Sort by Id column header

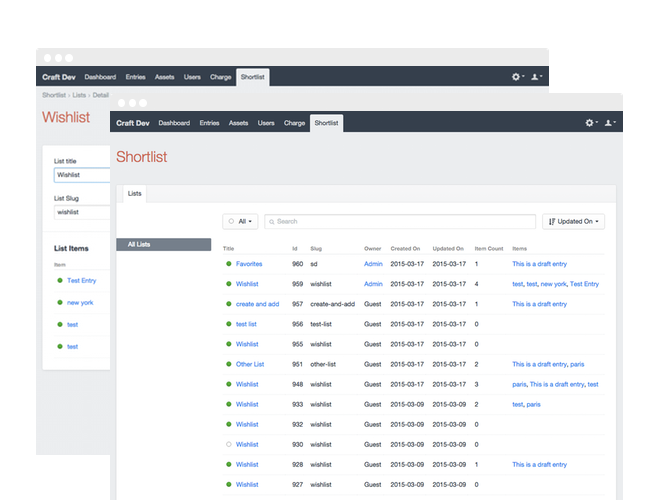[295, 249]
